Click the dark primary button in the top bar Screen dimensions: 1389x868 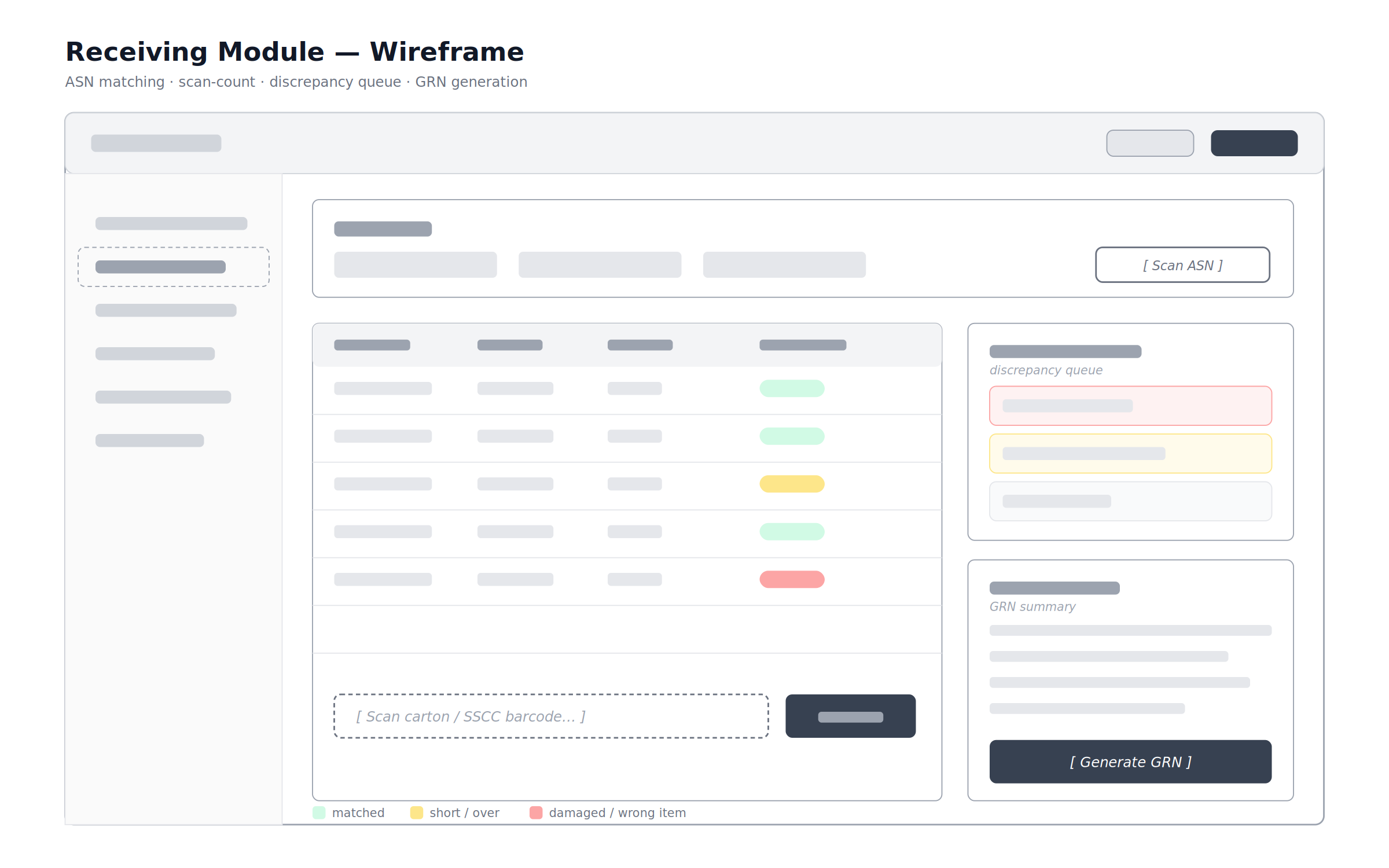pos(1254,143)
